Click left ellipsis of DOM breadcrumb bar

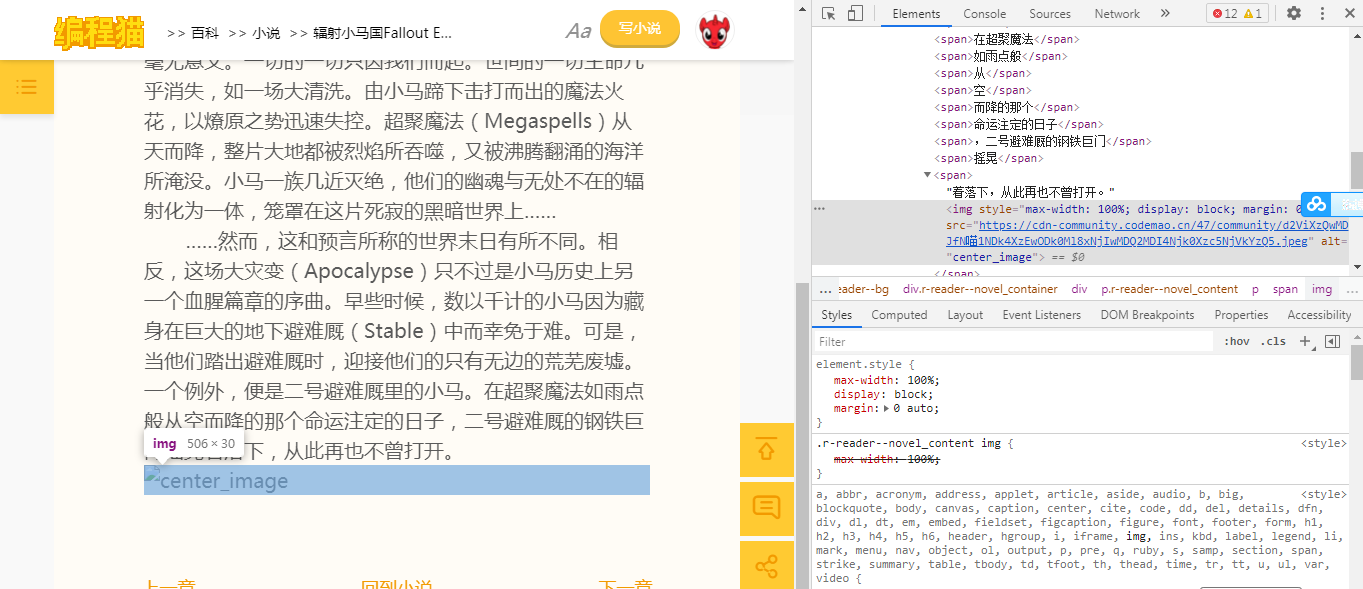click(825, 289)
